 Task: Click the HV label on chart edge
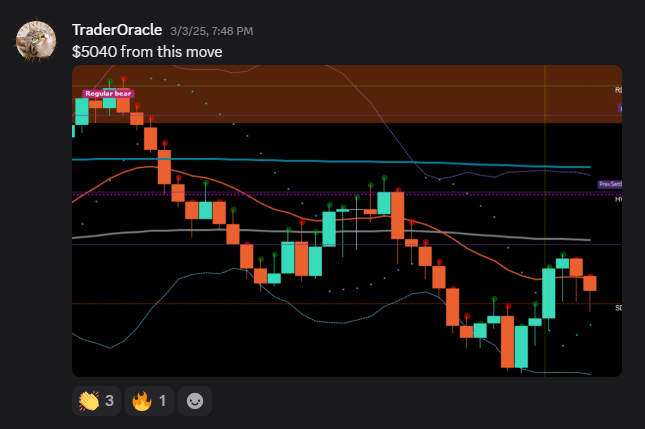click(x=618, y=200)
